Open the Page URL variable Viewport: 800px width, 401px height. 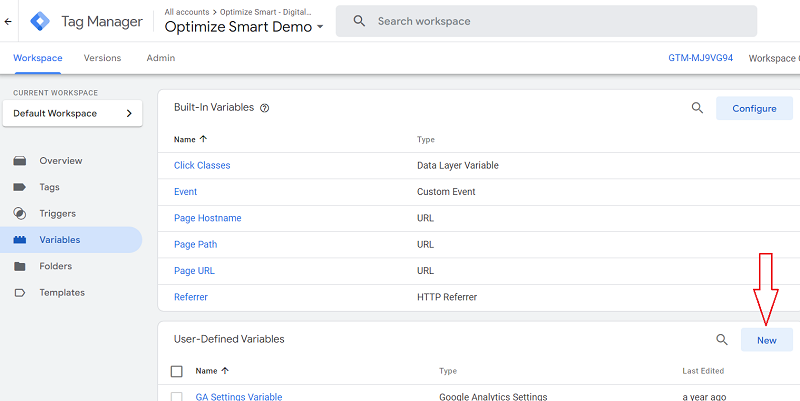coord(194,271)
